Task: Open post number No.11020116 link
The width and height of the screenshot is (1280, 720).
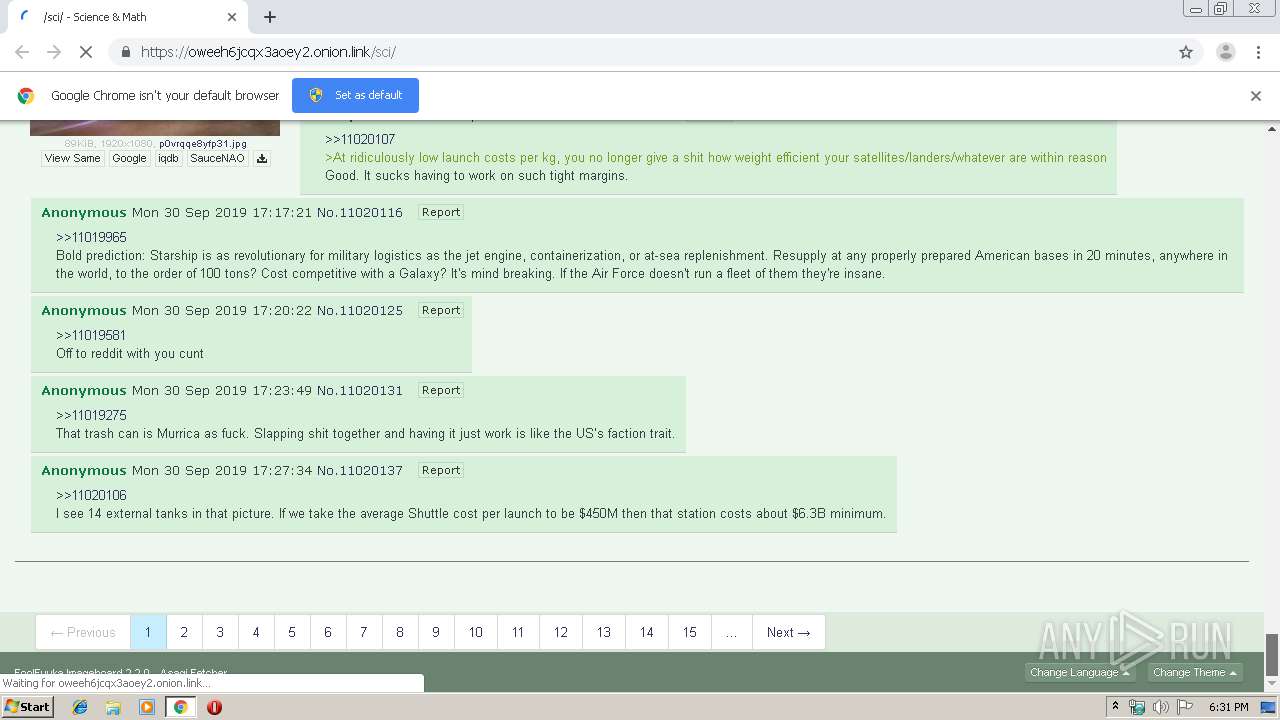Action: pyautogui.click(x=360, y=212)
